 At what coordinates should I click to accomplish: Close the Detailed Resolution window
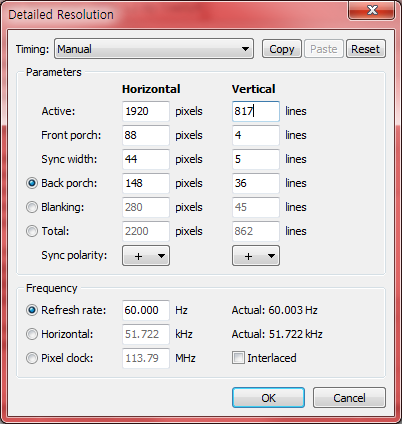pos(372,10)
